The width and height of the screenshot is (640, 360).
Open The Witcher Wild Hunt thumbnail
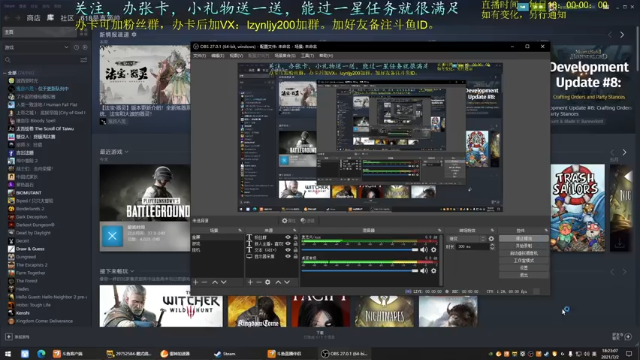click(x=161, y=306)
